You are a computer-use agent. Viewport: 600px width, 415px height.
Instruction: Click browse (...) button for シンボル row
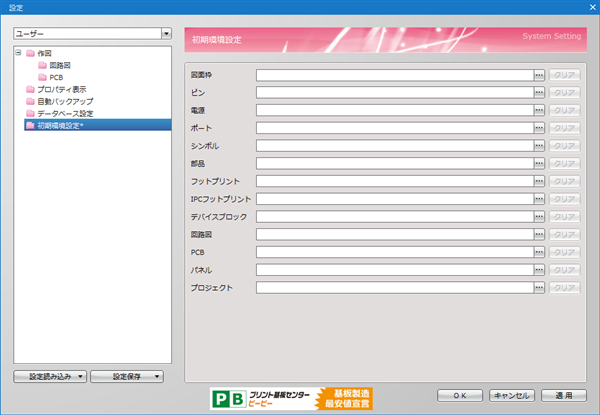[538, 146]
